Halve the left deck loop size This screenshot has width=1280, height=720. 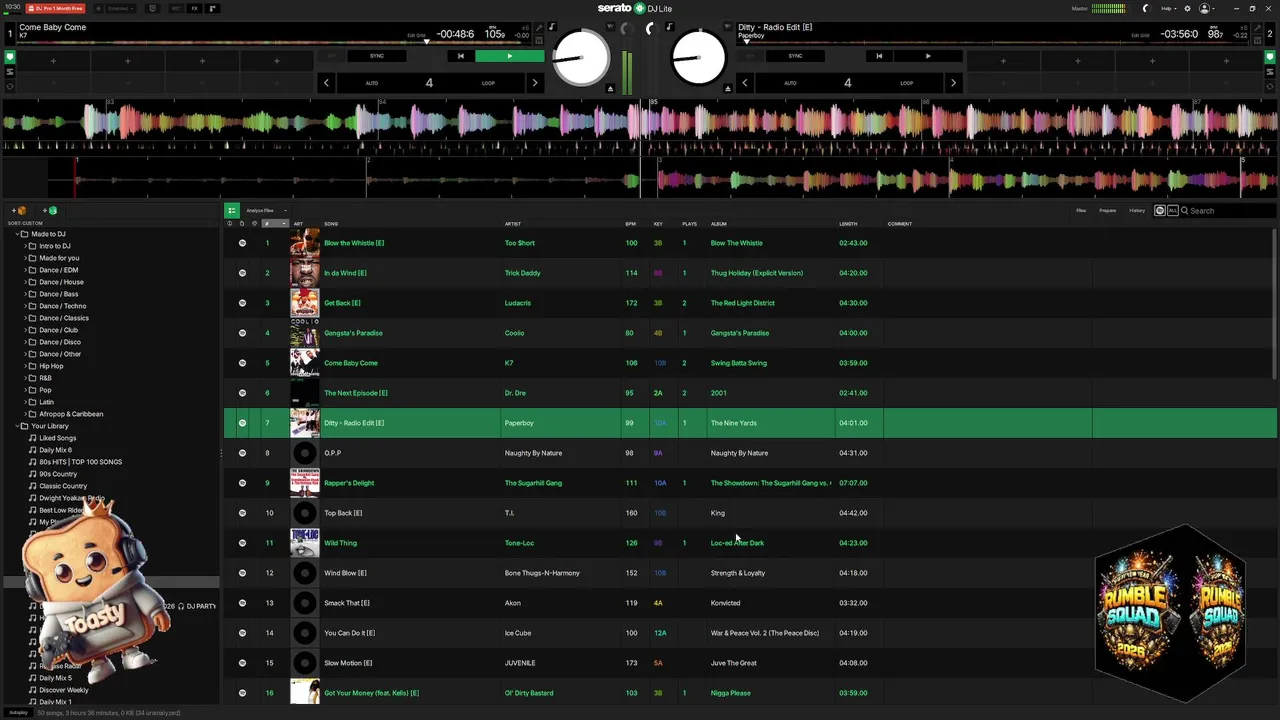pyautogui.click(x=326, y=83)
